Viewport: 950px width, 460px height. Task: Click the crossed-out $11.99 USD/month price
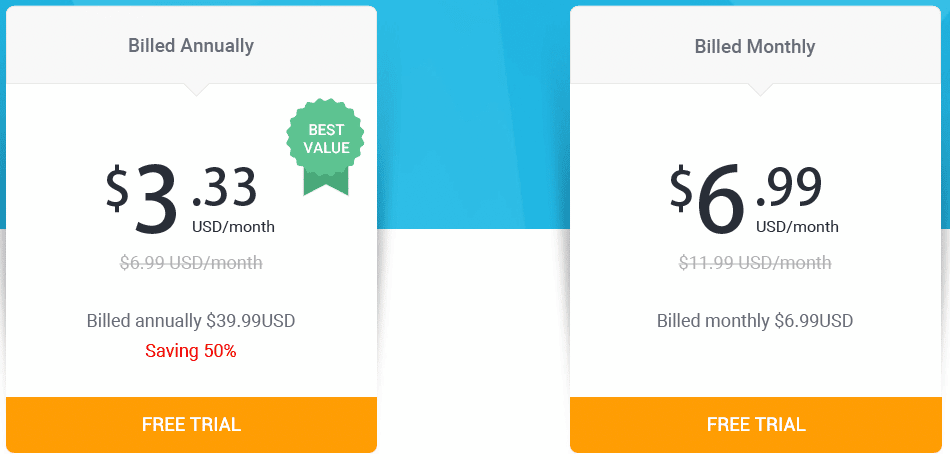[x=755, y=262]
